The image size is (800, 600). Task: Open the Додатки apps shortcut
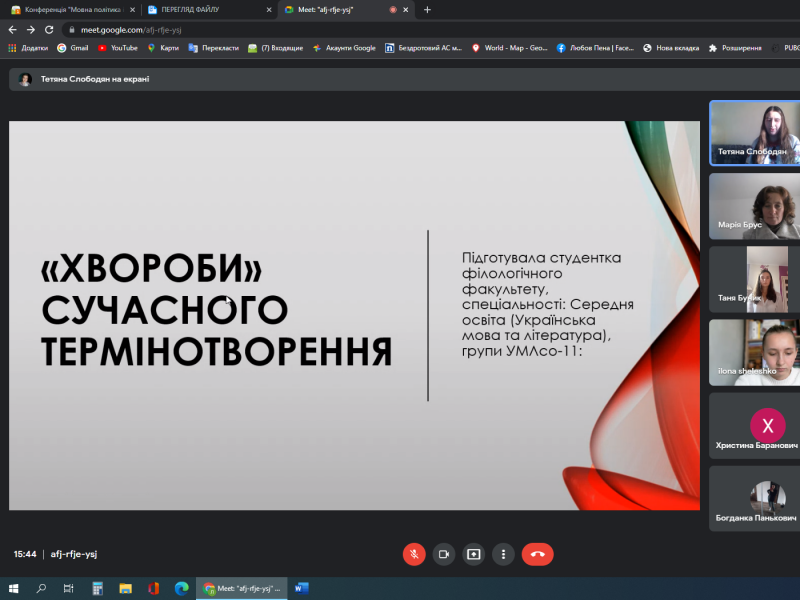coord(28,47)
